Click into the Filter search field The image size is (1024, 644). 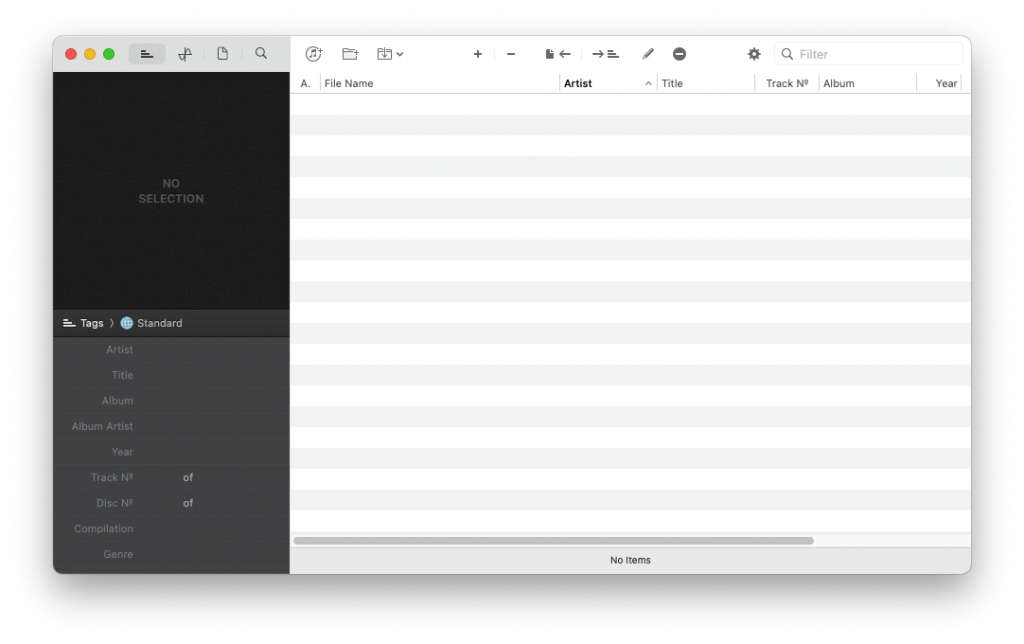tap(869, 54)
